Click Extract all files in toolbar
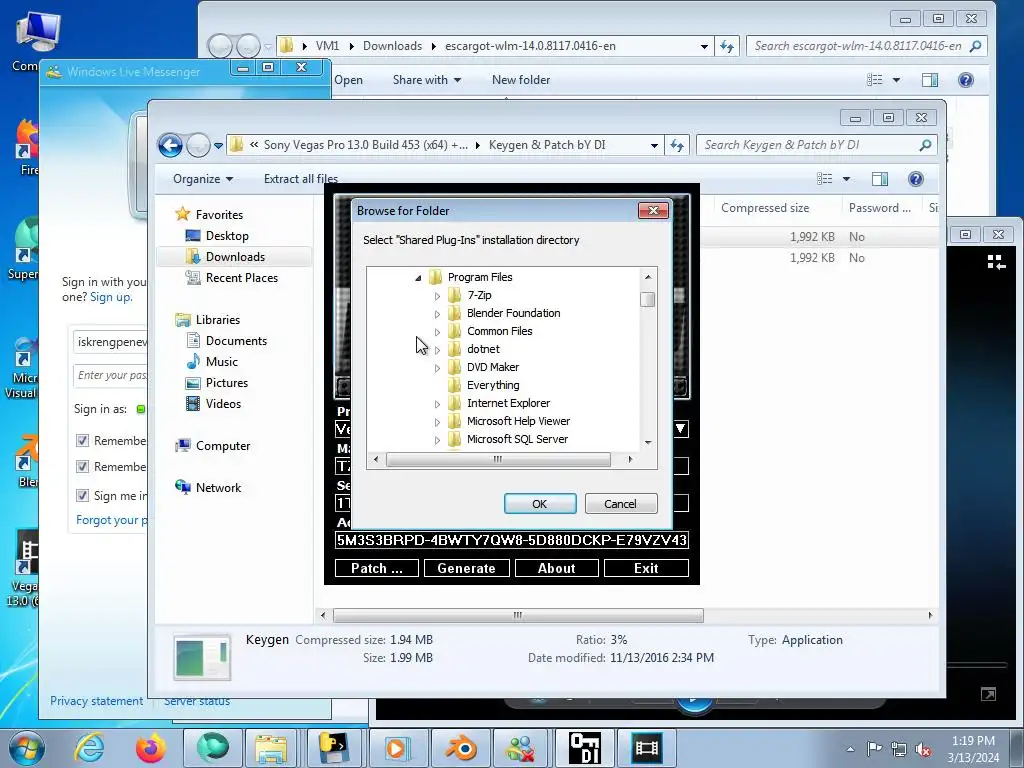 pyautogui.click(x=300, y=179)
